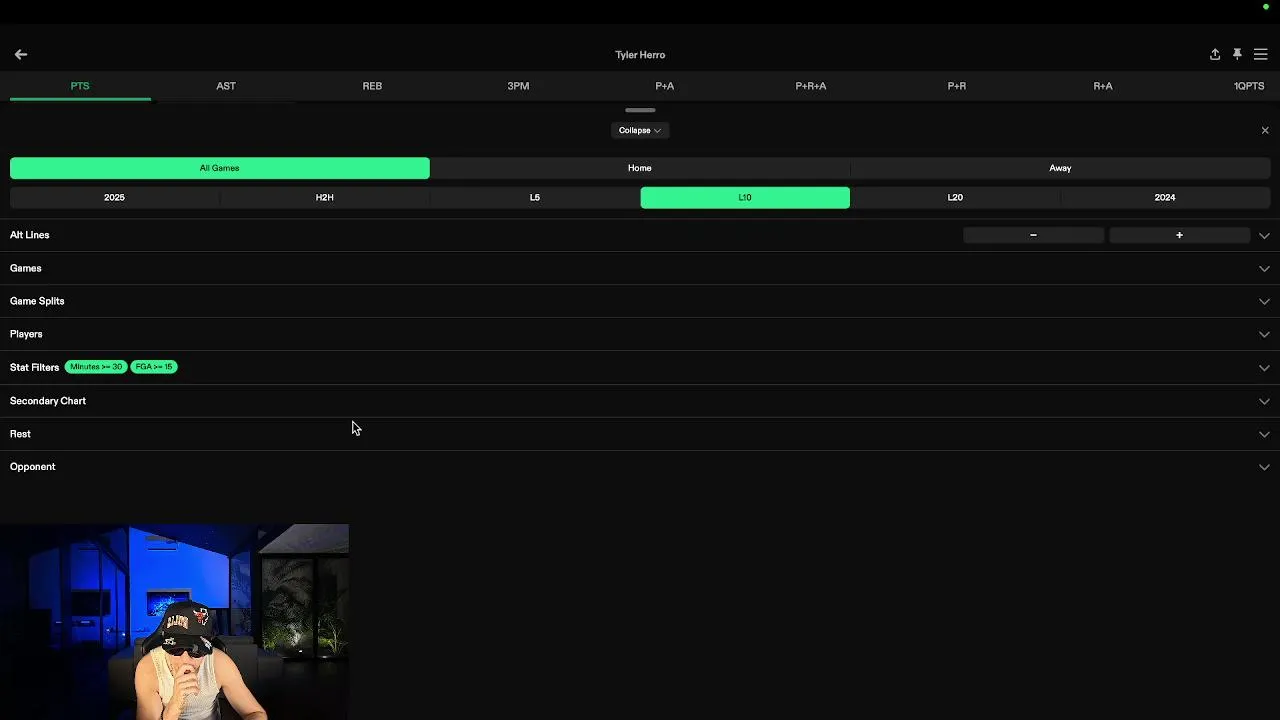Expand the Secondary Chart section chevron

tap(1264, 402)
